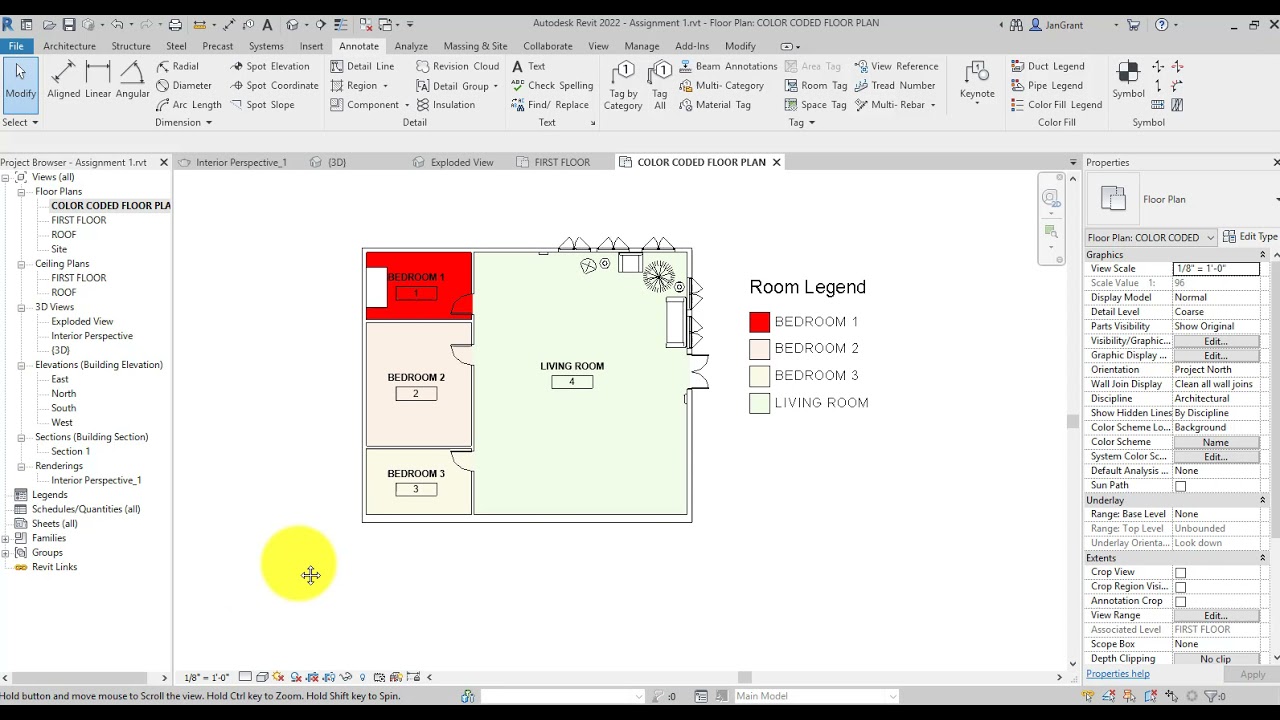Click the LIVING ROOM legend swatch

[760, 403]
